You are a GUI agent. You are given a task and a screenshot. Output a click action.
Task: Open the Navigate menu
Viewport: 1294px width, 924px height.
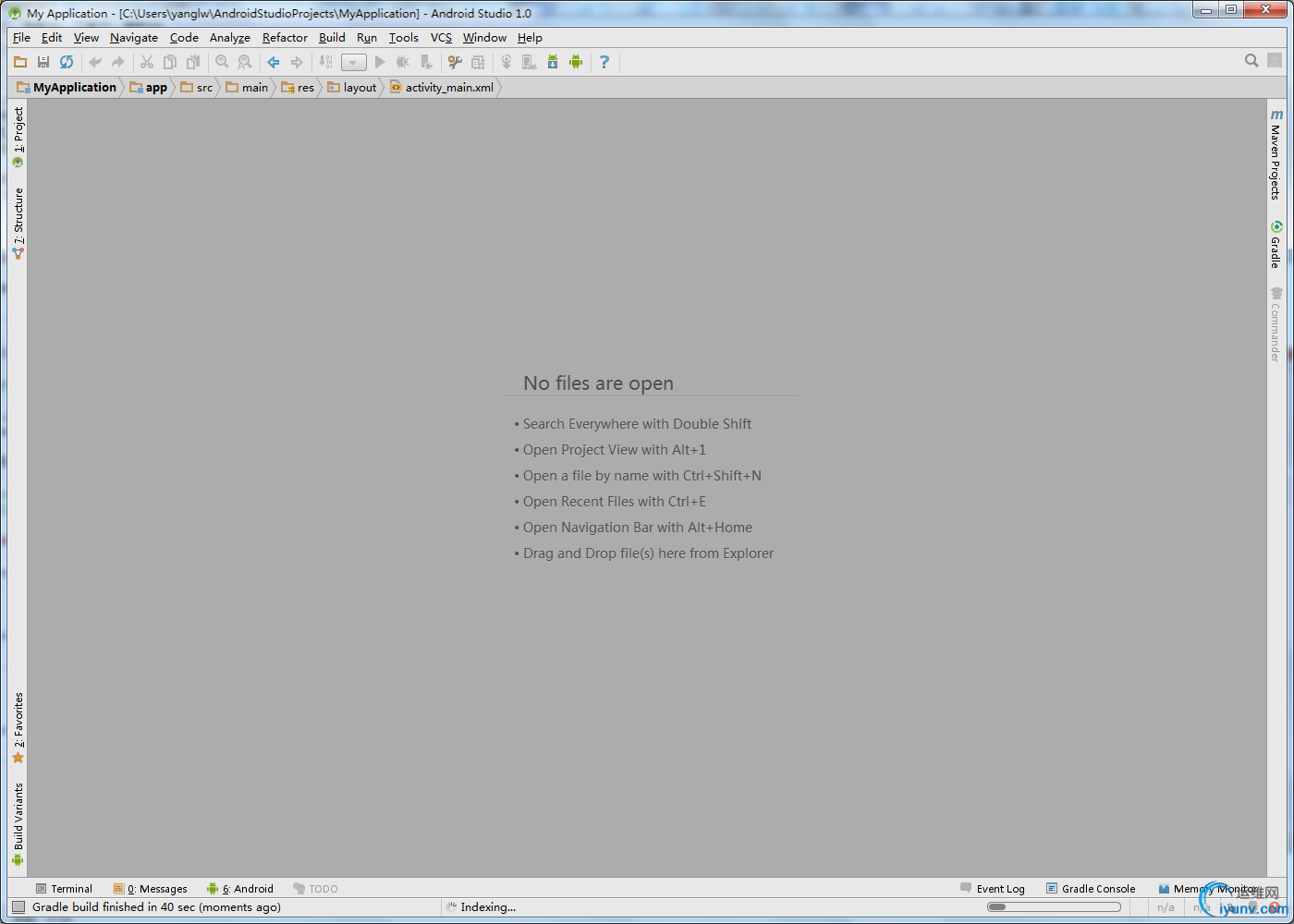coord(134,38)
